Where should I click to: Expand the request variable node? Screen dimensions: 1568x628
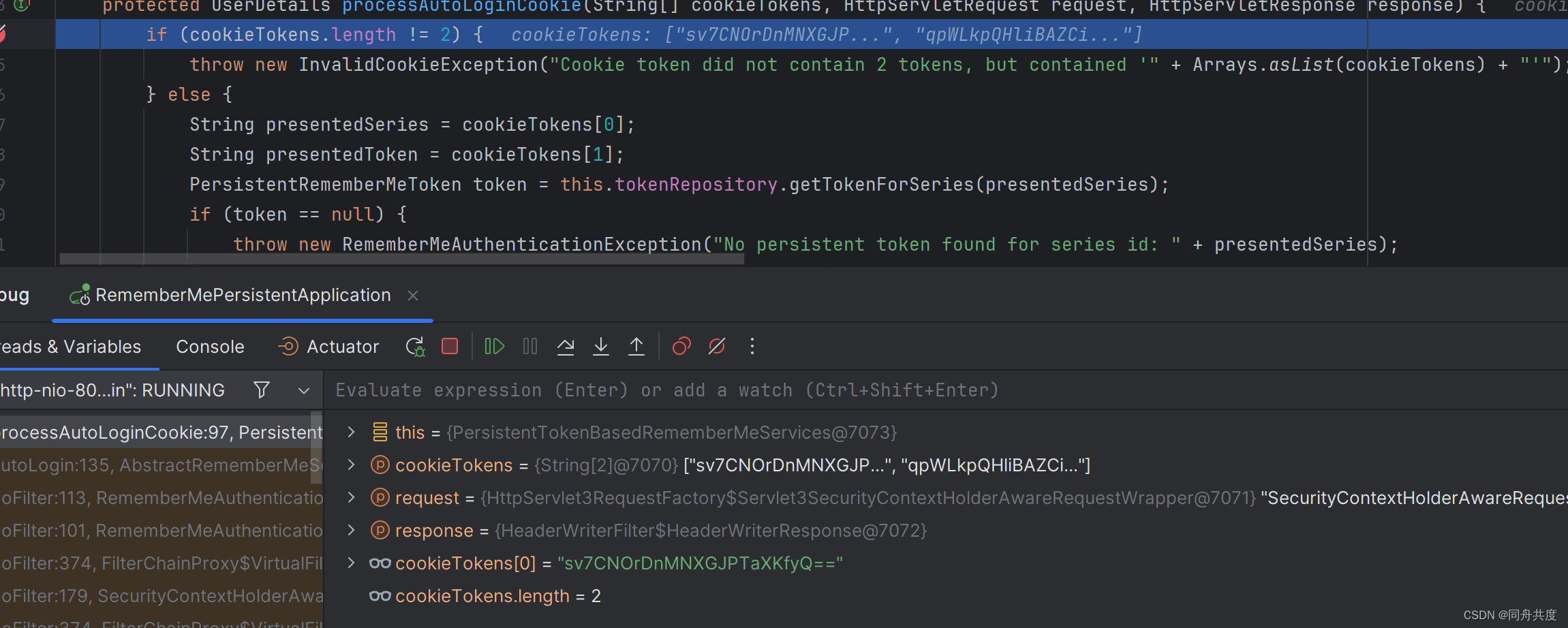click(x=351, y=497)
